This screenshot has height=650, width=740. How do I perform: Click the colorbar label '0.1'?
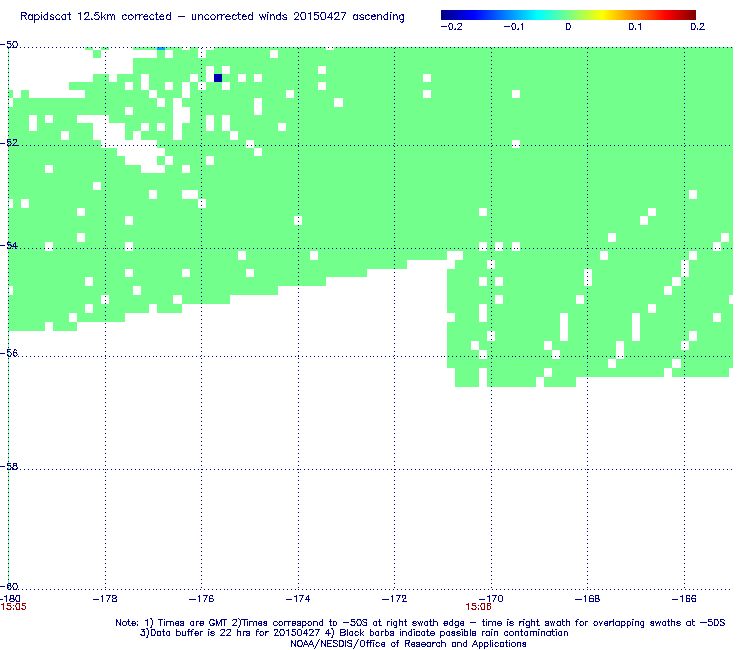click(x=635, y=26)
